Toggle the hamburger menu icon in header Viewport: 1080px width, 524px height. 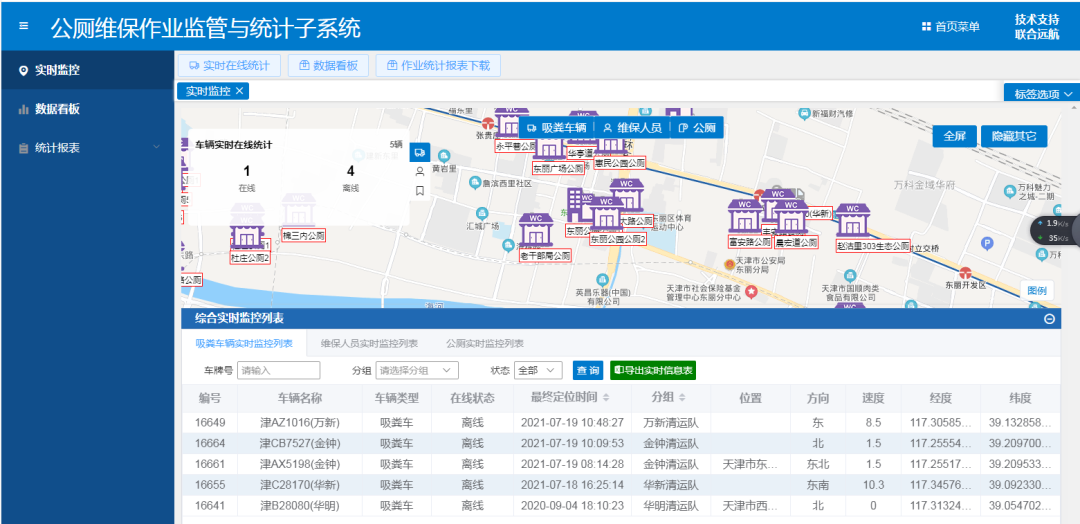[x=24, y=26]
